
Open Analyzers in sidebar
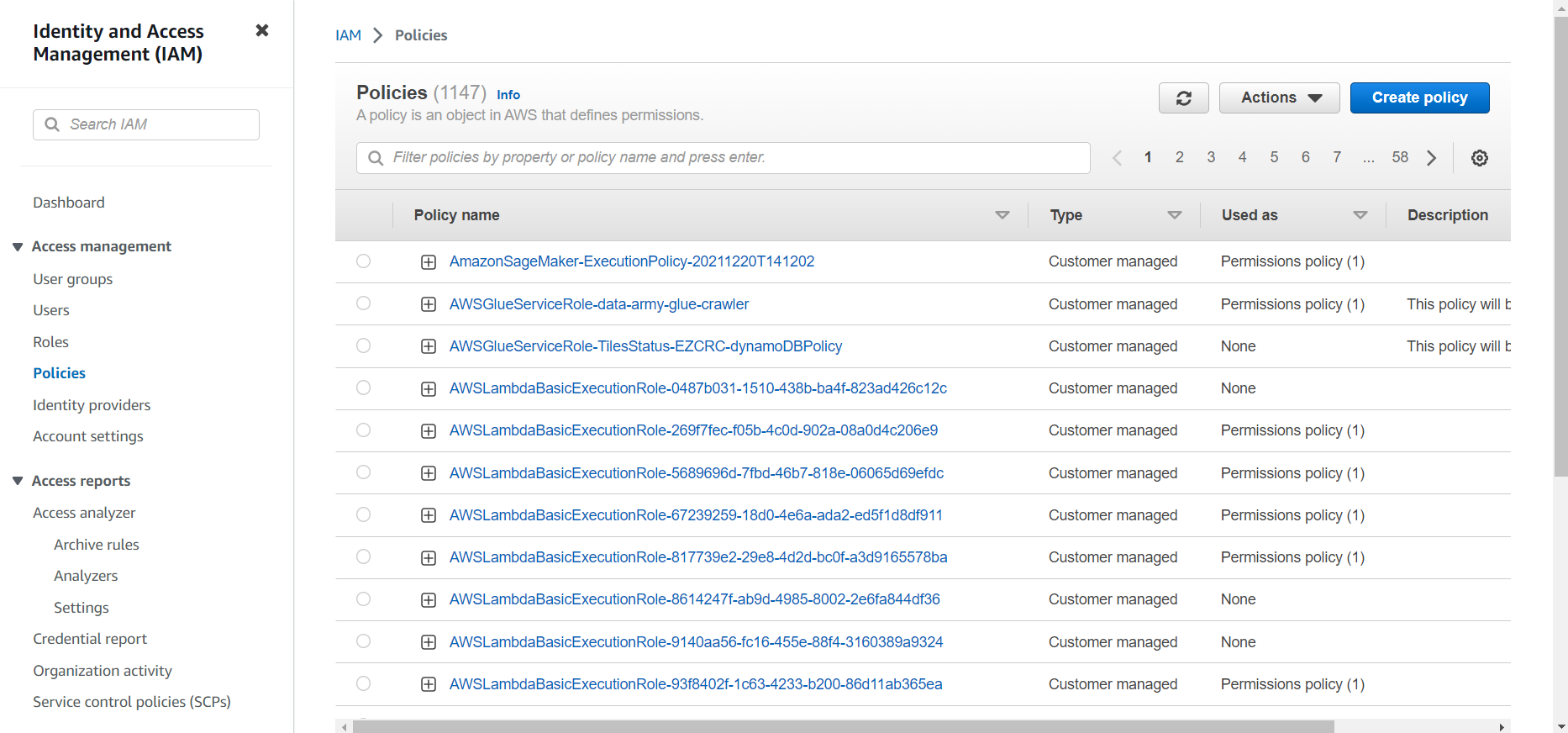(x=86, y=576)
